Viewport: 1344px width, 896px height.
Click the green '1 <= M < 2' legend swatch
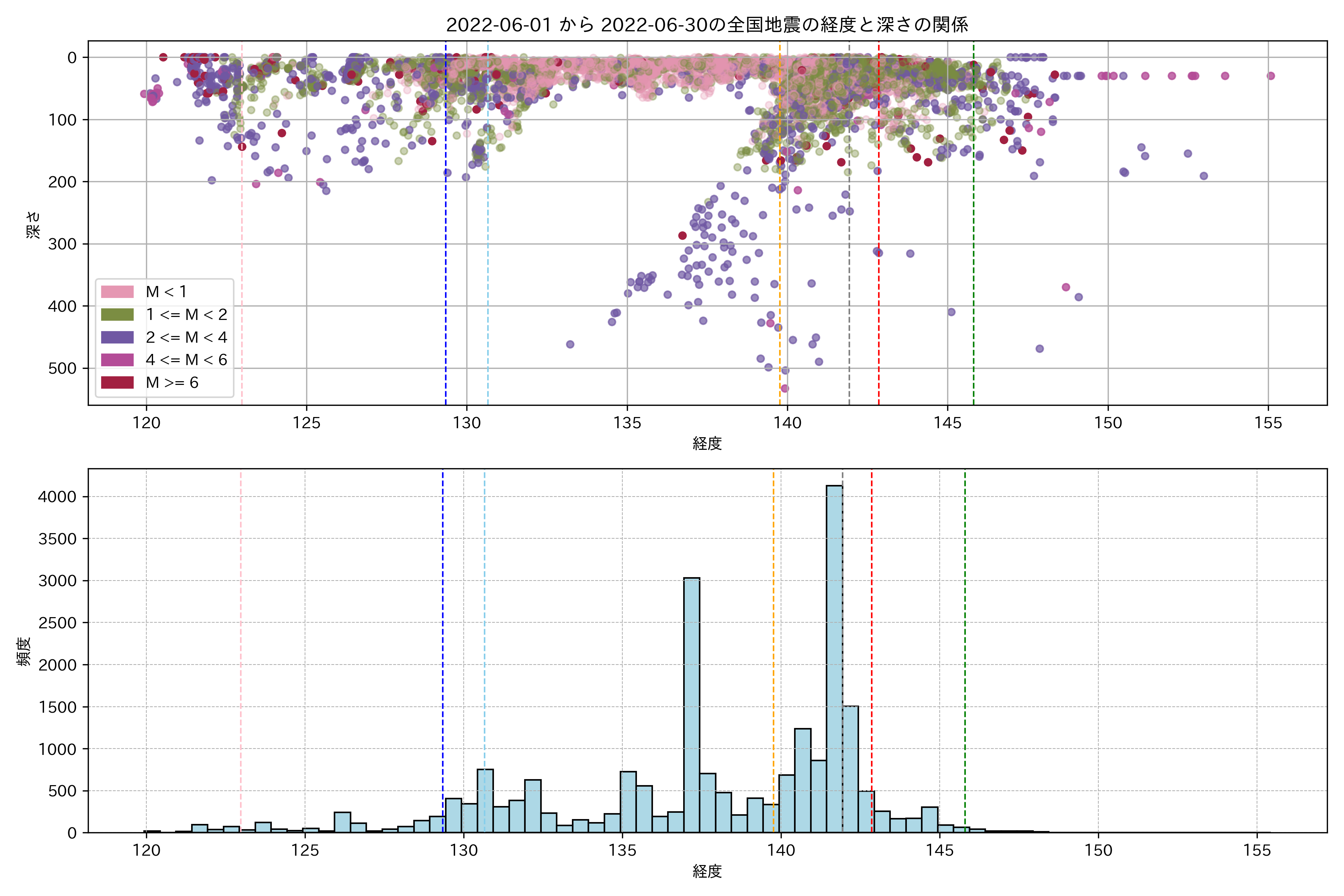point(117,315)
